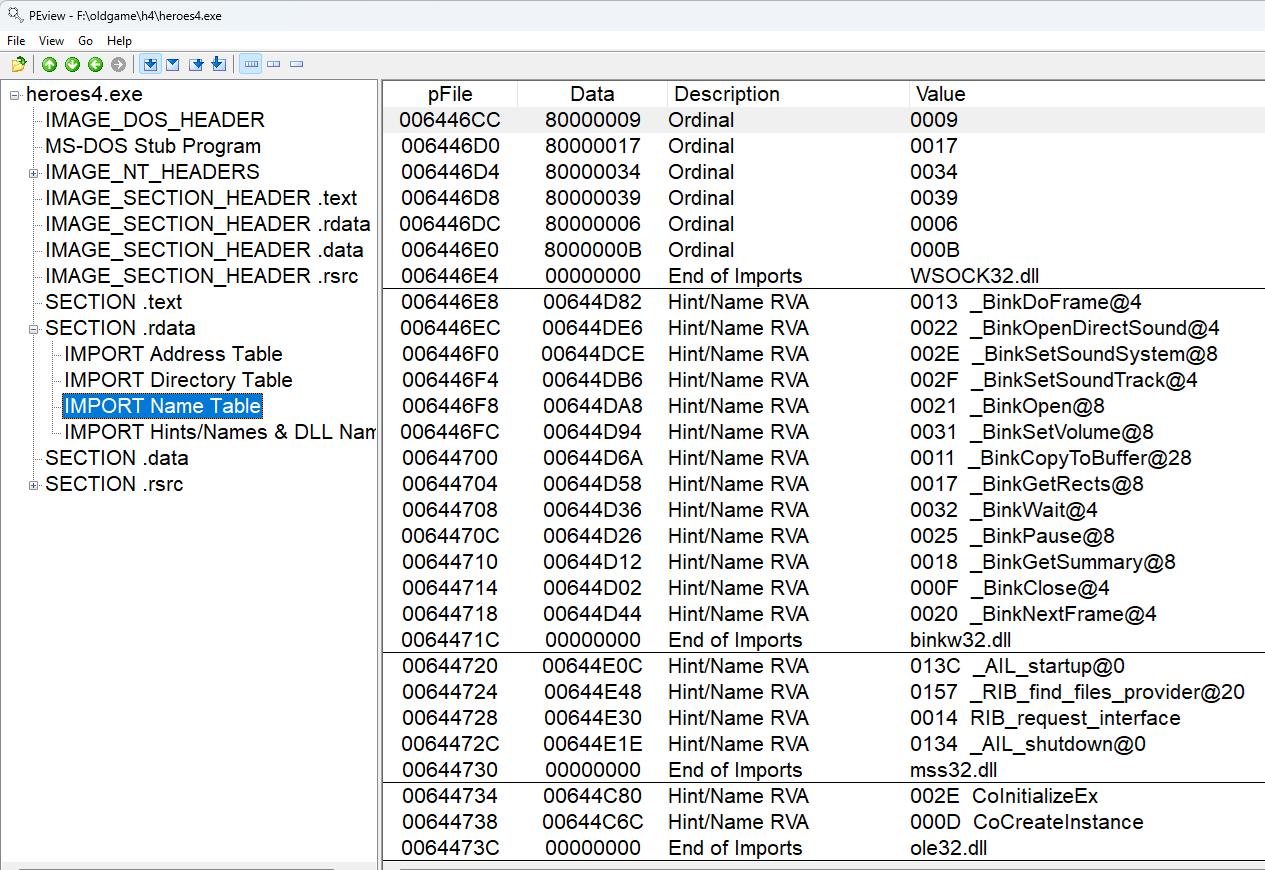Click the ole32.dll value

[950, 848]
